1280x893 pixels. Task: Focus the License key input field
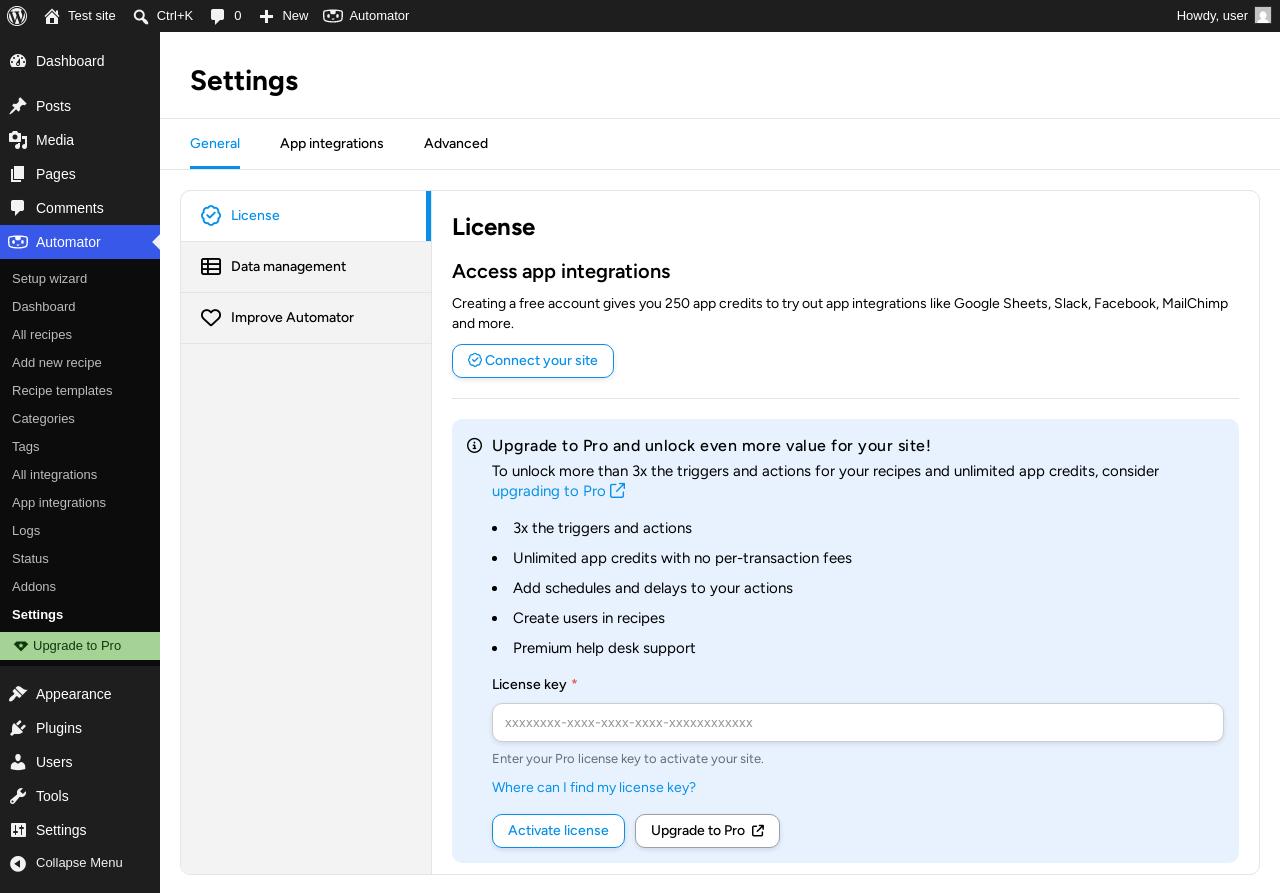pyautogui.click(x=858, y=722)
